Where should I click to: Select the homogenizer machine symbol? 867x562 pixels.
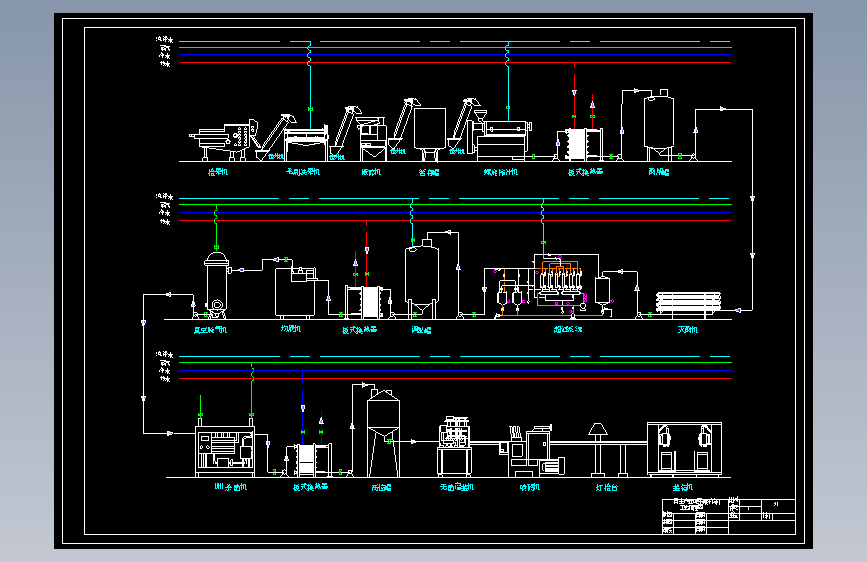tap(295, 293)
